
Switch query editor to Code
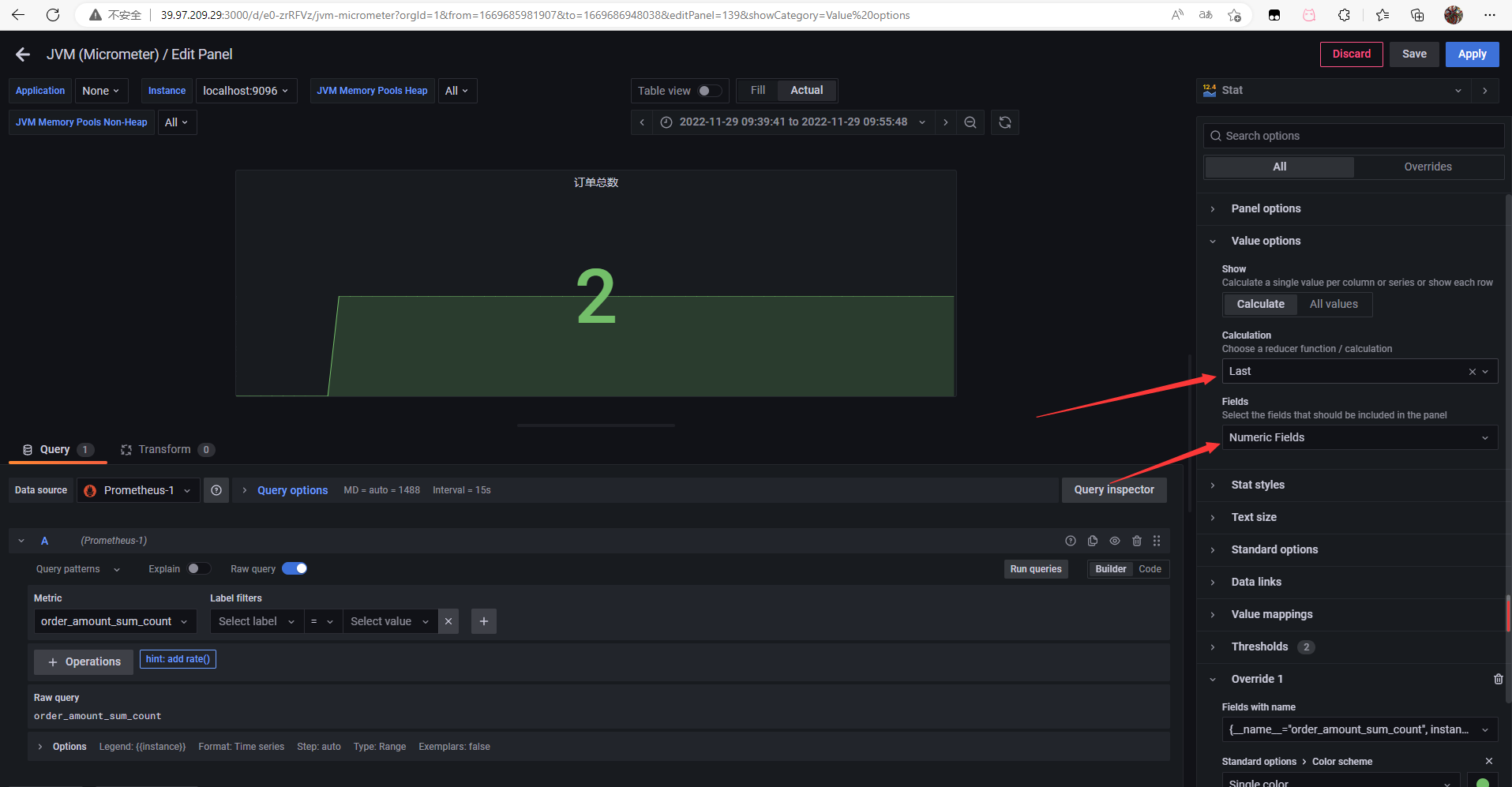pos(1150,569)
